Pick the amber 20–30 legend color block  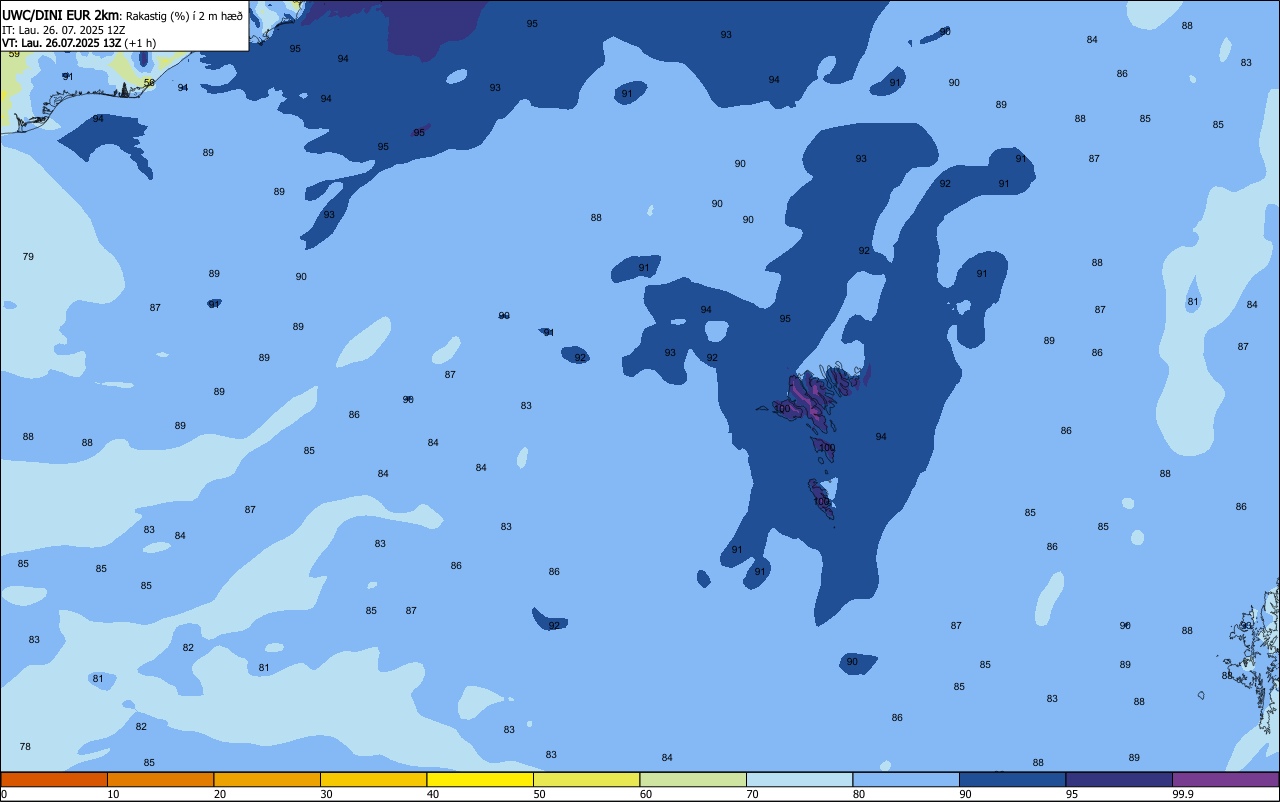click(x=267, y=779)
